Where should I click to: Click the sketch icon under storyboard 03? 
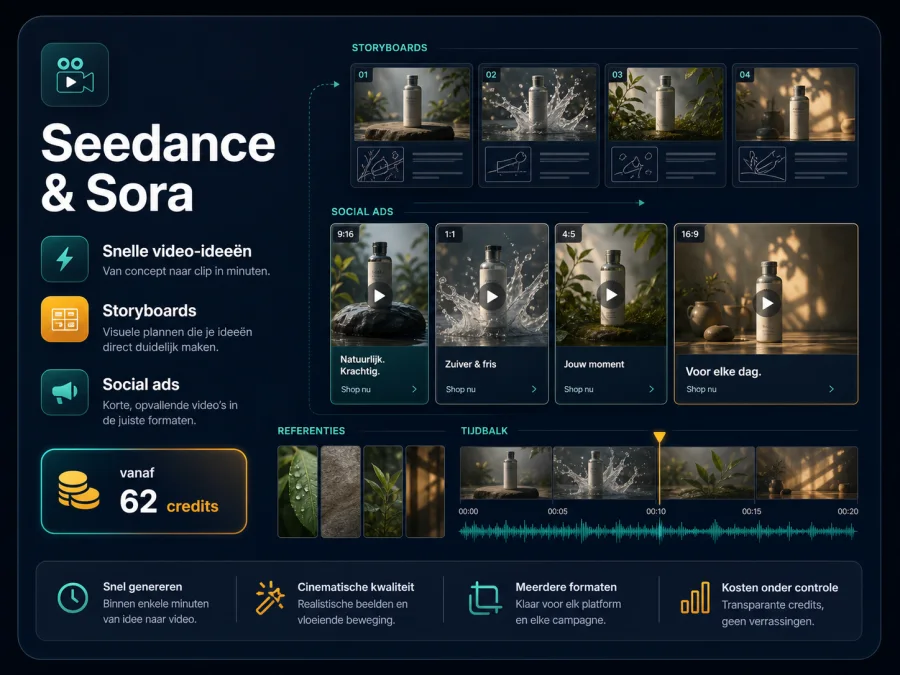point(634,165)
